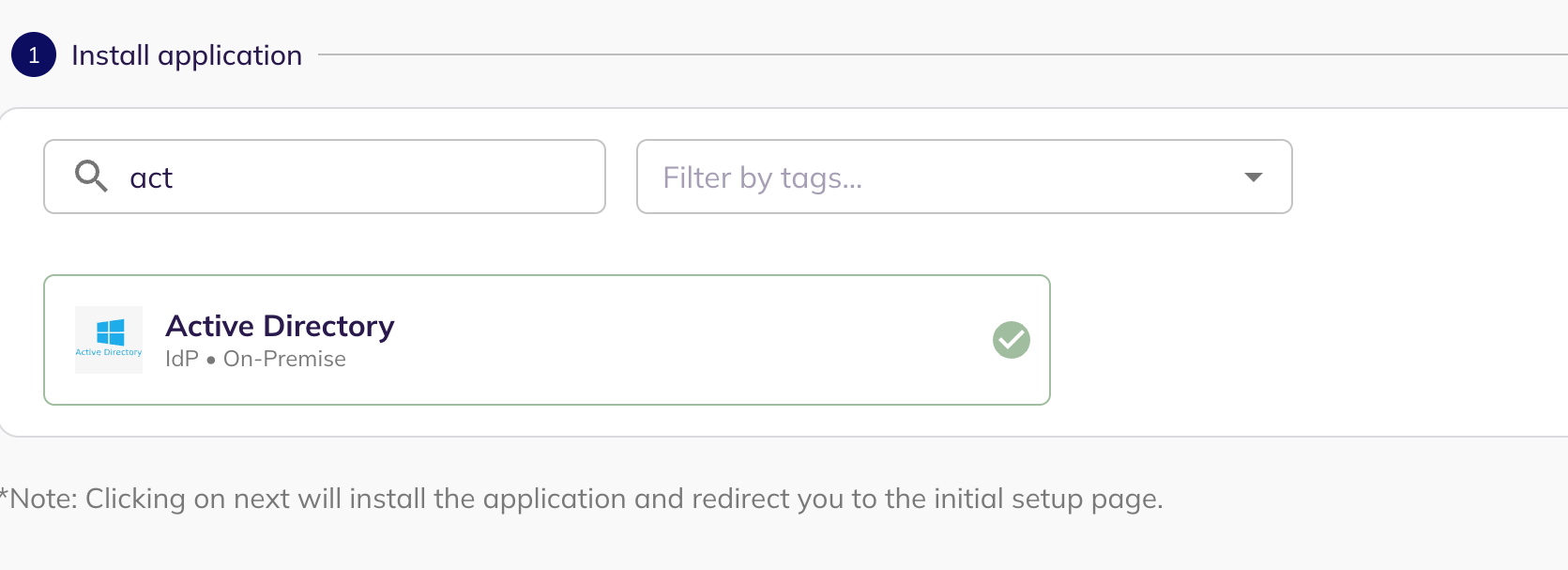Click the tiny caption under the Windows logo

pyautogui.click(x=109, y=353)
